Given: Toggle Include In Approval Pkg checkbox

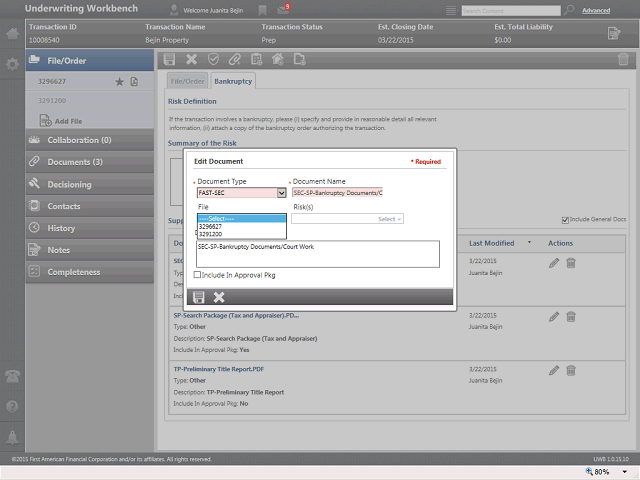Looking at the screenshot, I should click(197, 275).
